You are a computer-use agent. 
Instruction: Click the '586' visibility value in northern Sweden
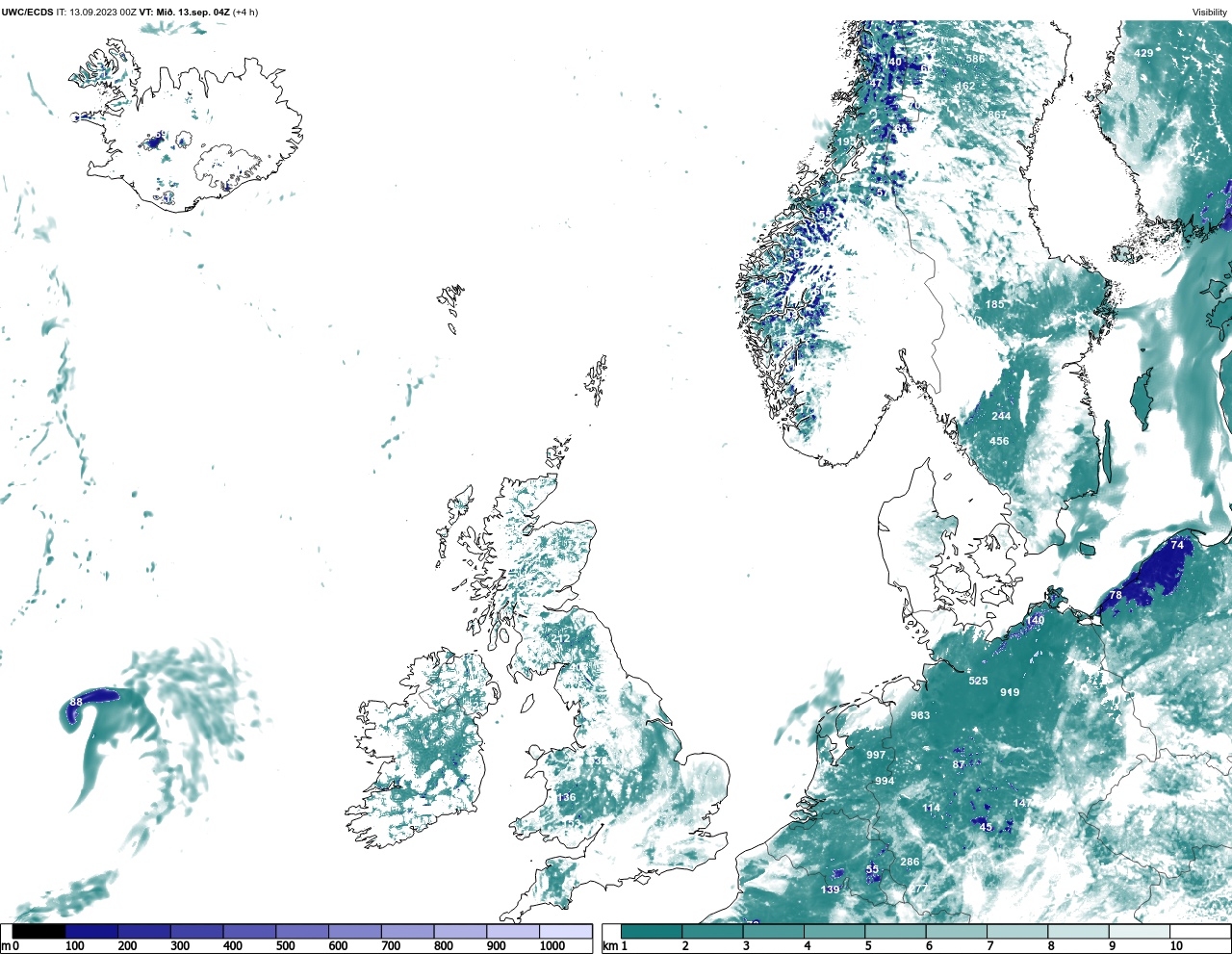976,59
